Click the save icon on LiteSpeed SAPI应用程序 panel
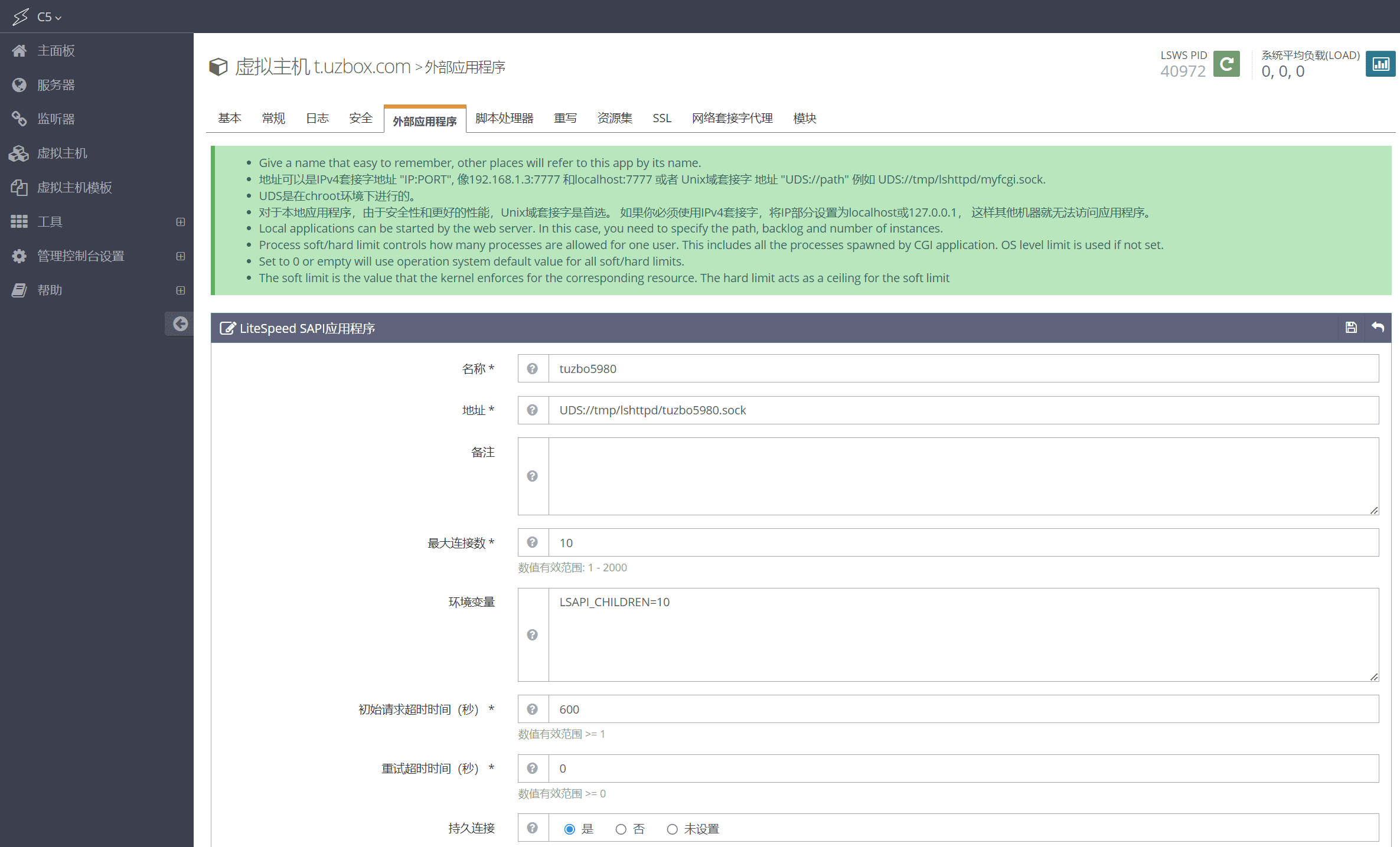This screenshot has width=1400, height=847. (1351, 328)
